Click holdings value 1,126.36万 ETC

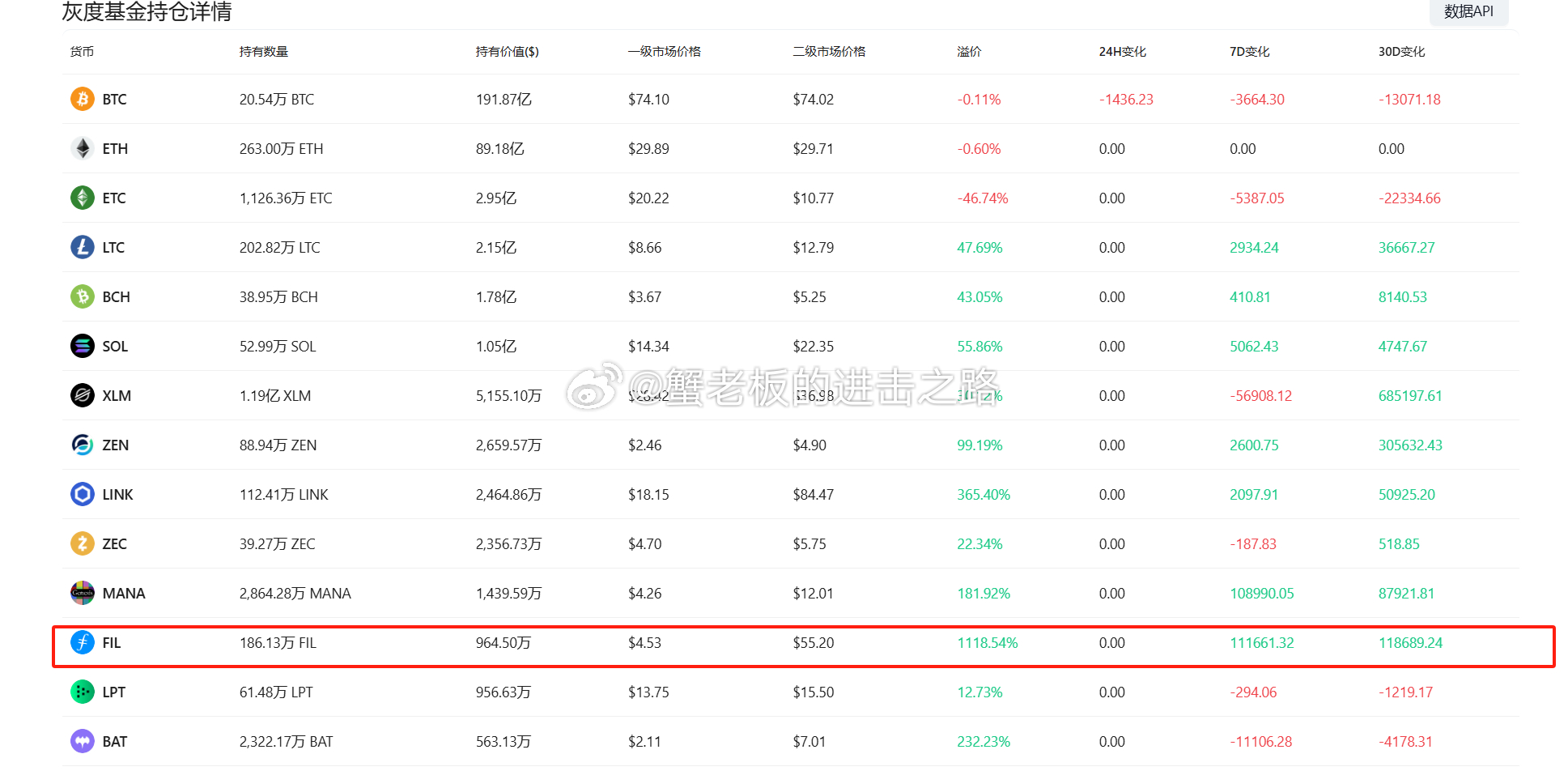click(286, 198)
